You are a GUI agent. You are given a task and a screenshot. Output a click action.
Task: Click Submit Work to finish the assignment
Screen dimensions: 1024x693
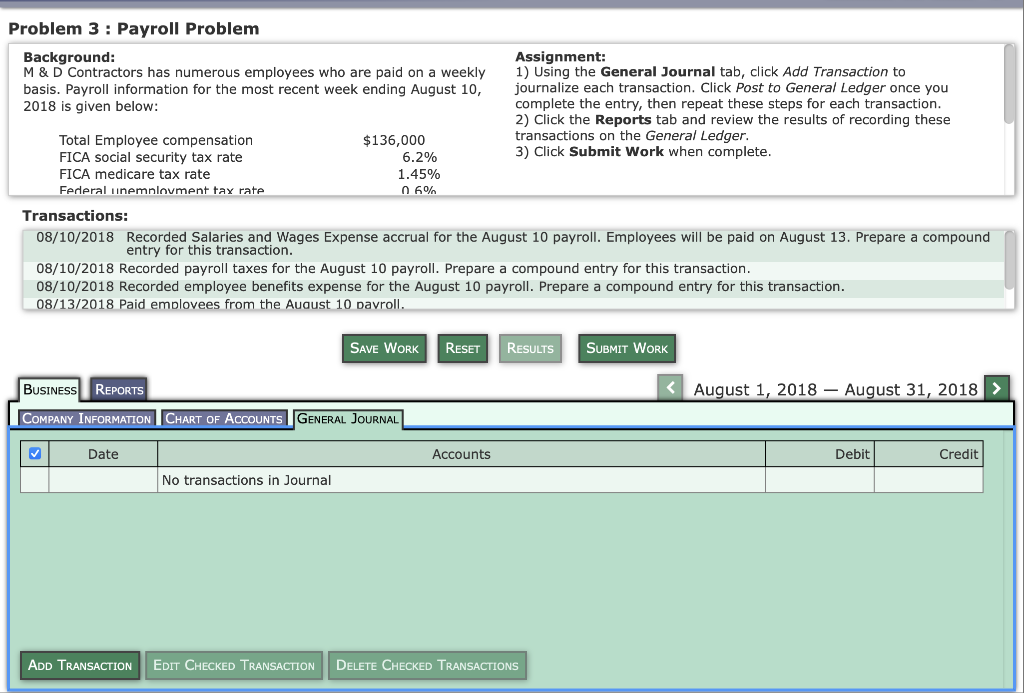(627, 348)
